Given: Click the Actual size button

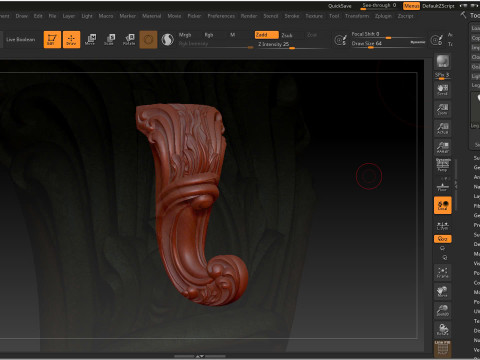Looking at the screenshot, I should 443,128.
